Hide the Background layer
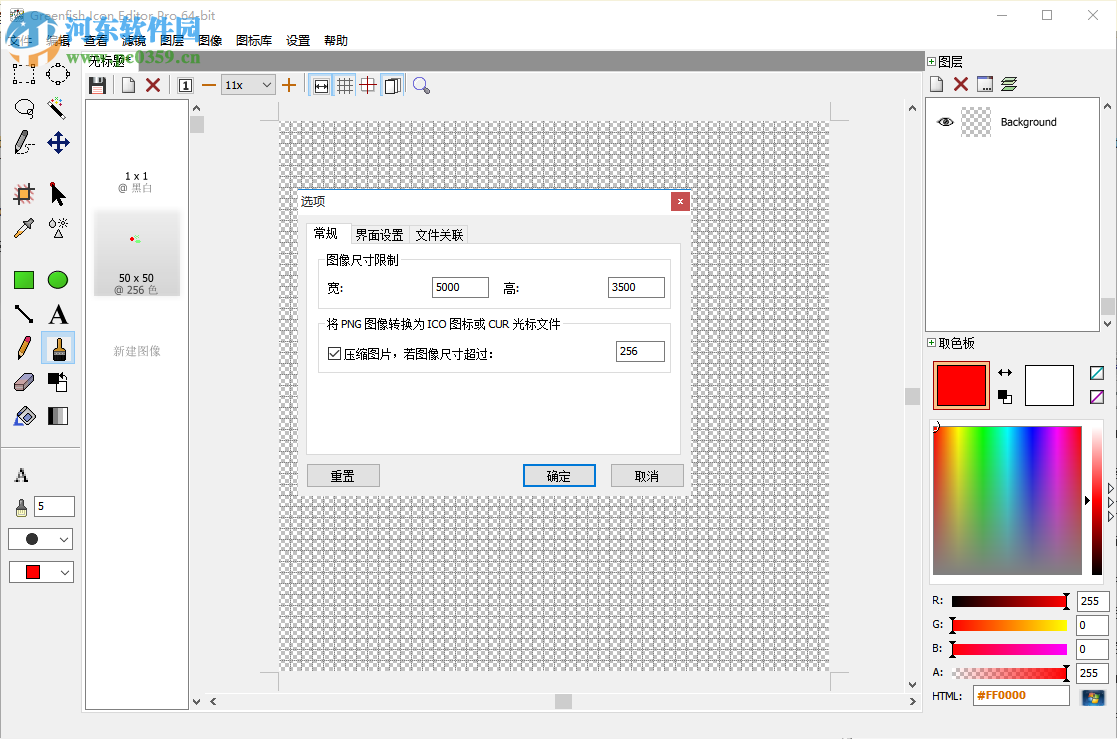This screenshot has width=1117, height=739. click(x=944, y=121)
